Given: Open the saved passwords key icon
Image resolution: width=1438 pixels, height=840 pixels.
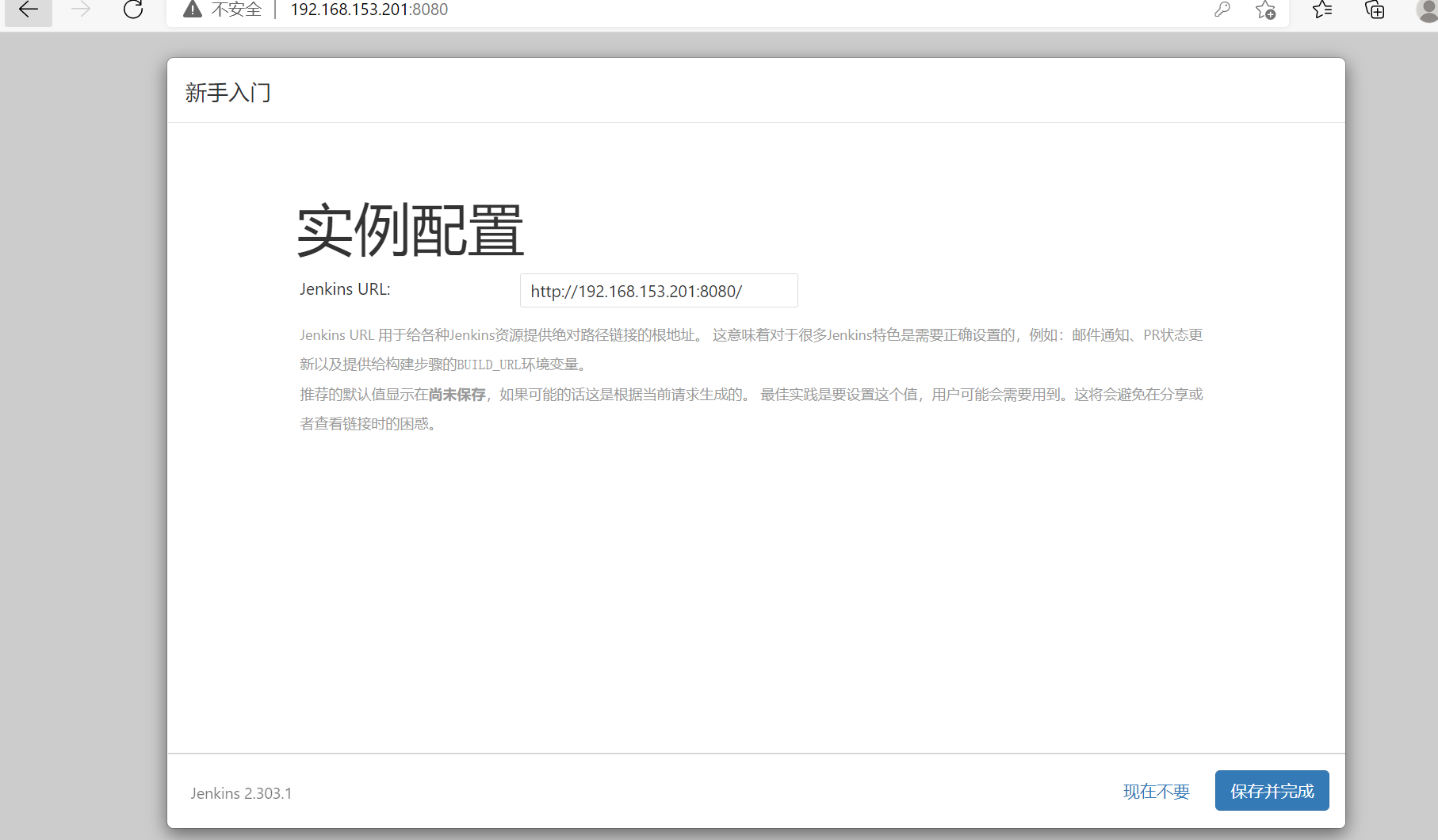Looking at the screenshot, I should tap(1222, 11).
